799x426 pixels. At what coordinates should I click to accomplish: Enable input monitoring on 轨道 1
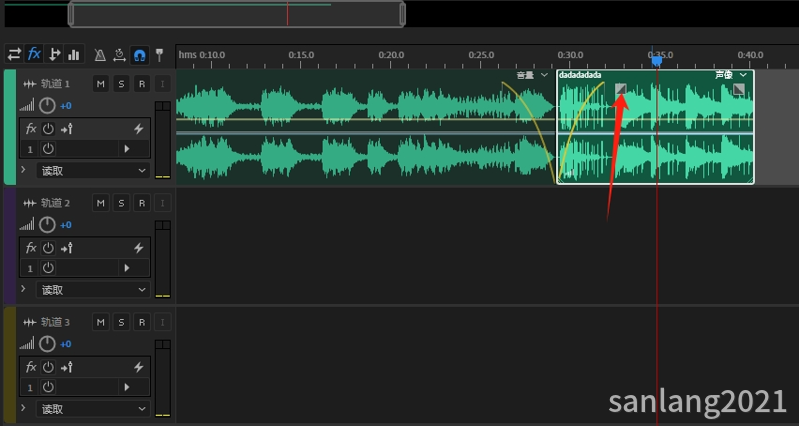point(163,84)
